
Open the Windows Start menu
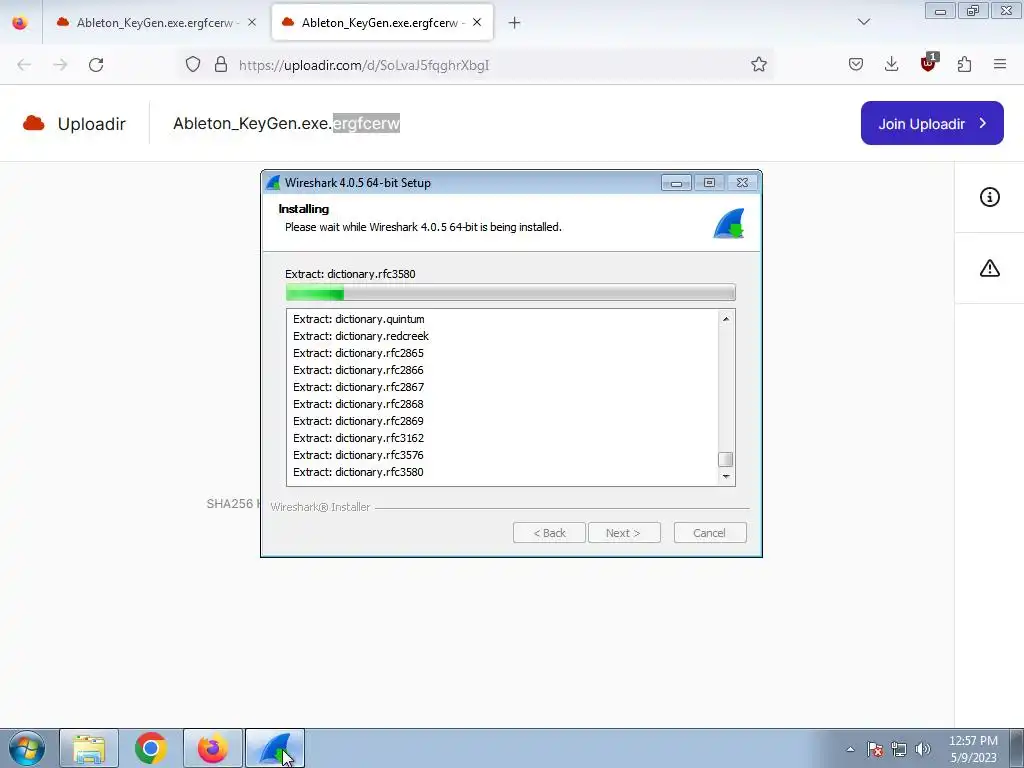tap(27, 748)
